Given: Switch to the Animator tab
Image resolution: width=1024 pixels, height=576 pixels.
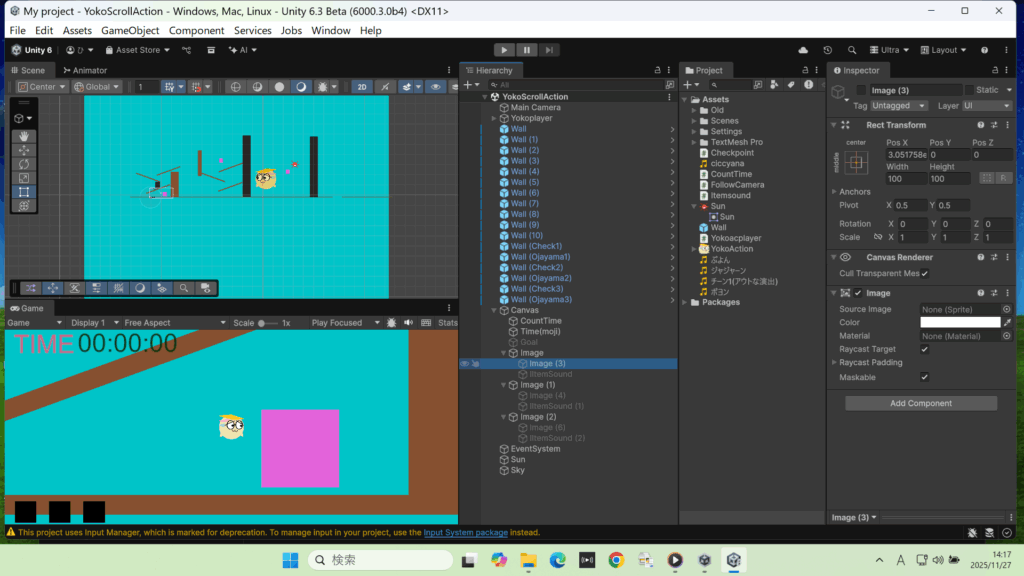Looking at the screenshot, I should 84,71.
